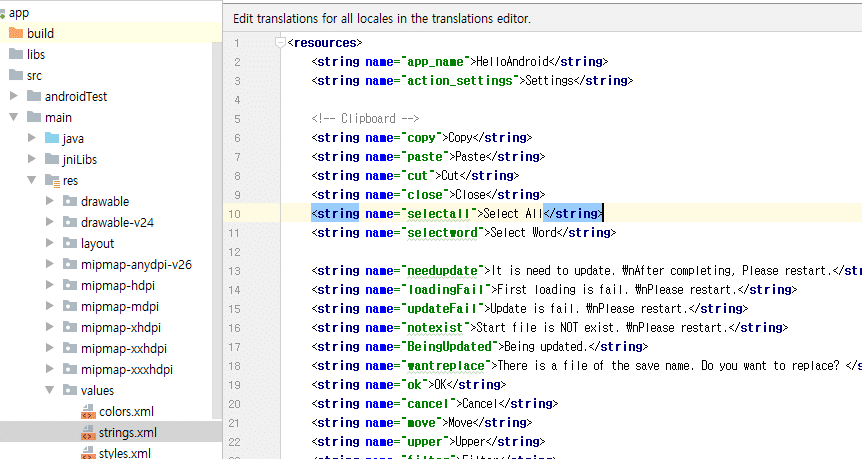Click the paste attribute name
This screenshot has height=459, width=862.
click(424, 157)
